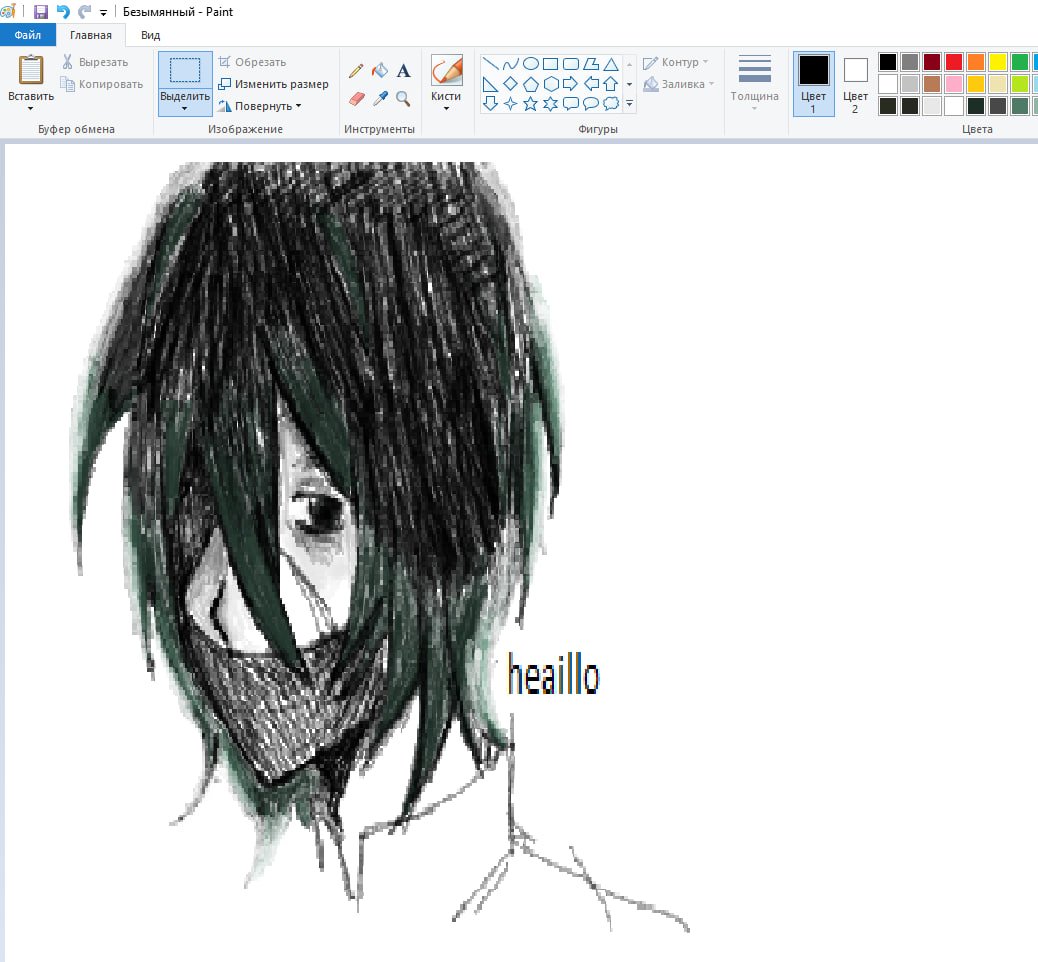Click the Redo arrow in quick access toolbar
Screen dimensions: 1038x962
[x=84, y=12]
